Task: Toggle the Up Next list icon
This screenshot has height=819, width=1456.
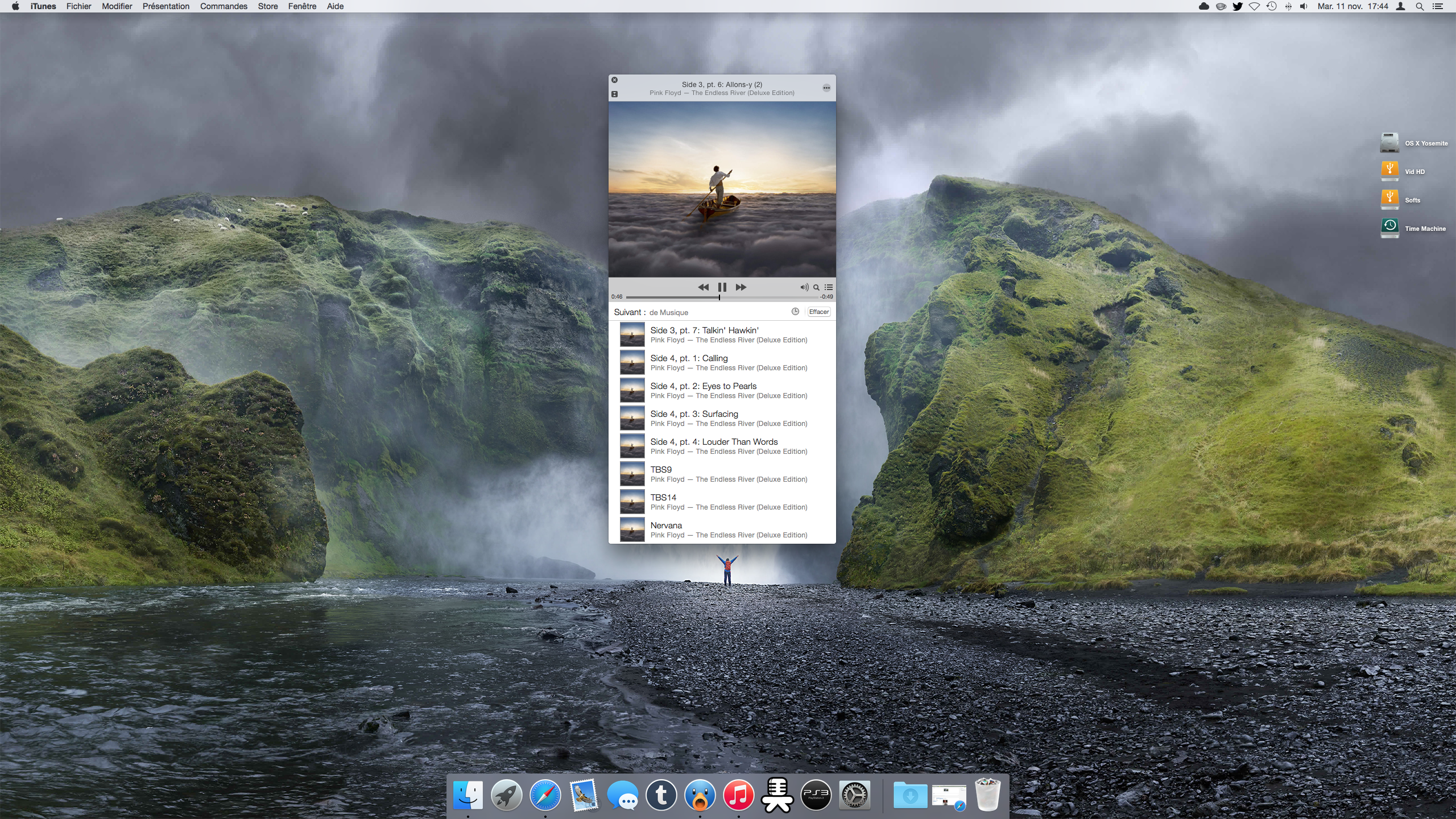Action: tap(829, 287)
